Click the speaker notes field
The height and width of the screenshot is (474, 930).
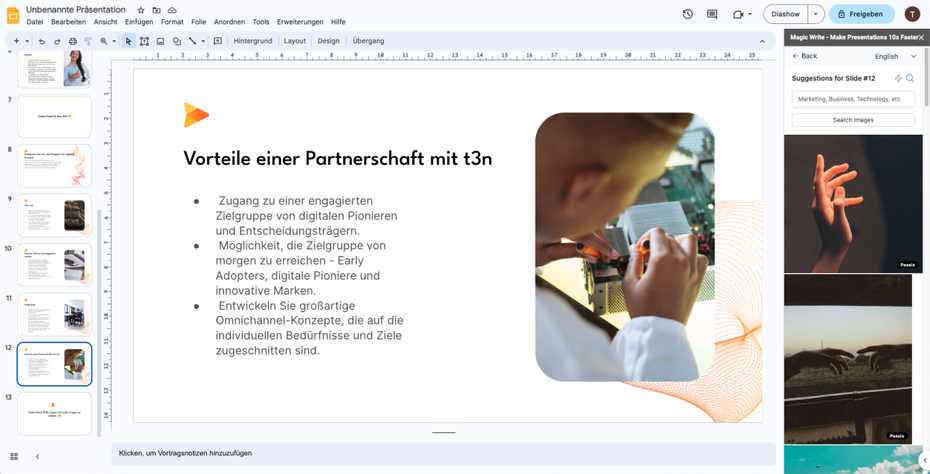443,453
